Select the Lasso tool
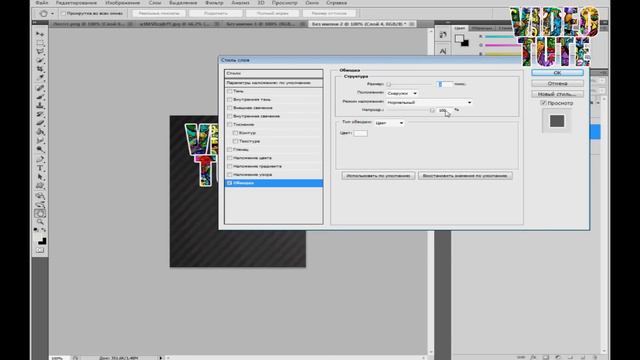The image size is (640, 360). pyautogui.click(x=40, y=51)
